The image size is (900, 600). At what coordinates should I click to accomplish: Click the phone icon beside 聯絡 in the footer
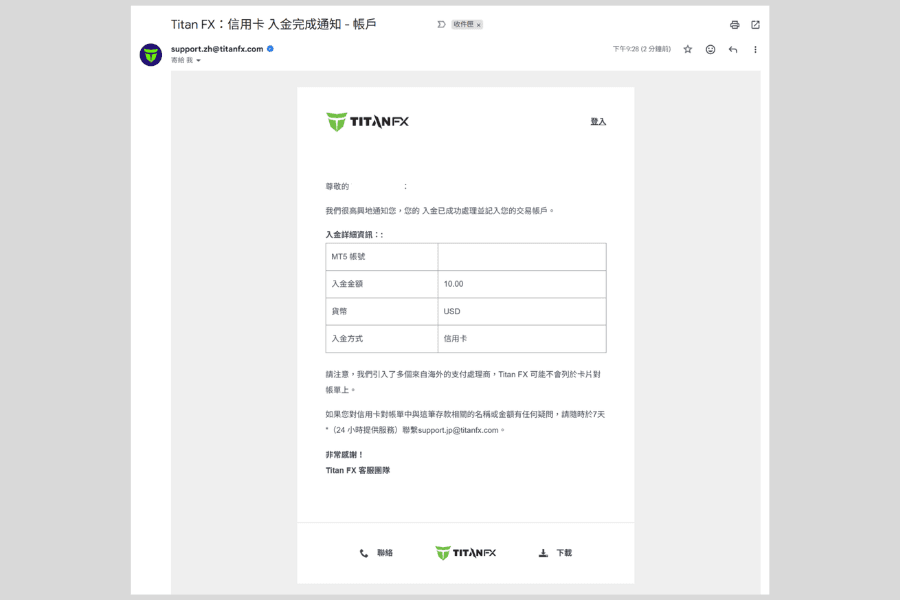point(364,551)
